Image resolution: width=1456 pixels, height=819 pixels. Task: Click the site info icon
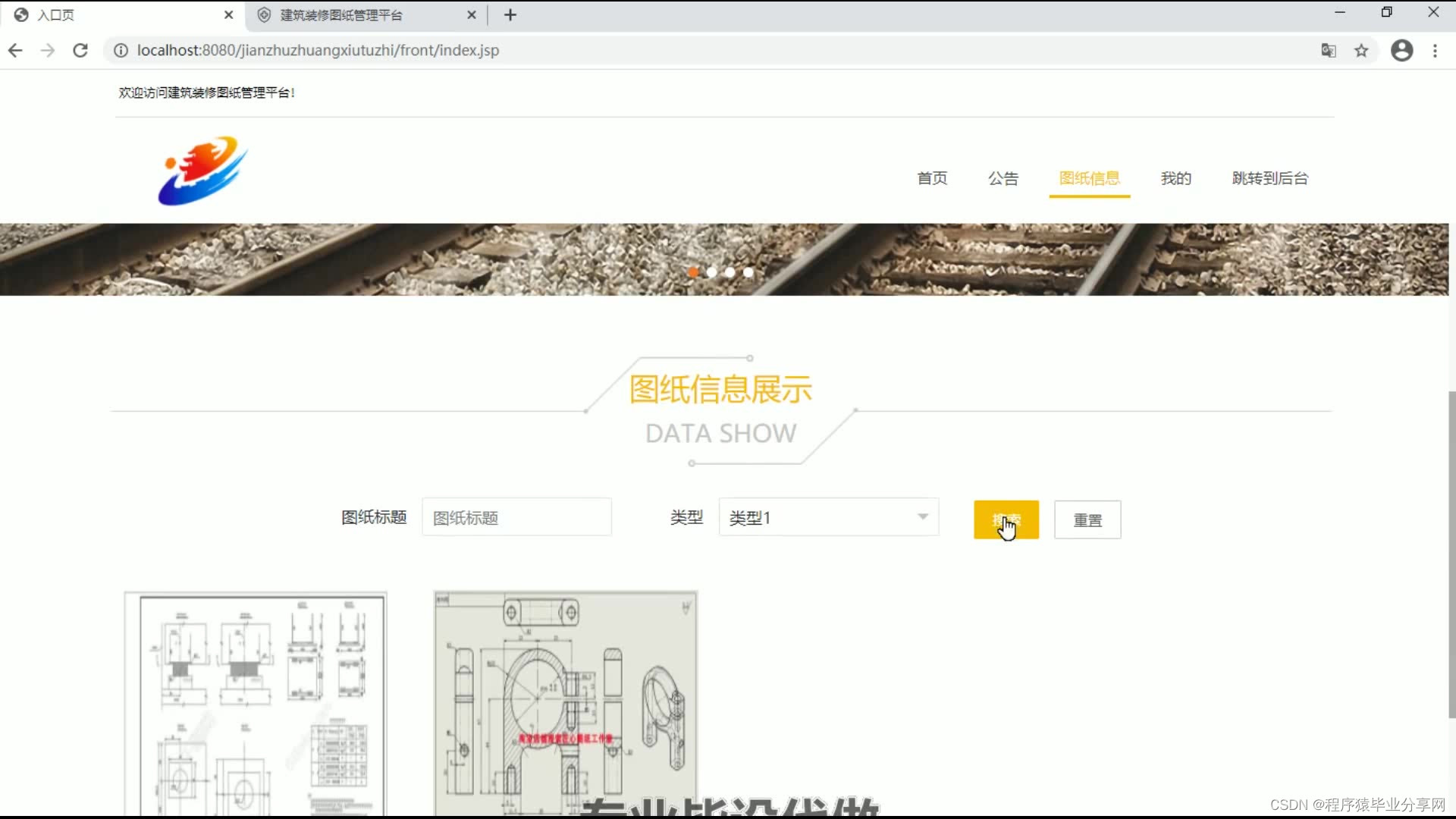point(121,51)
